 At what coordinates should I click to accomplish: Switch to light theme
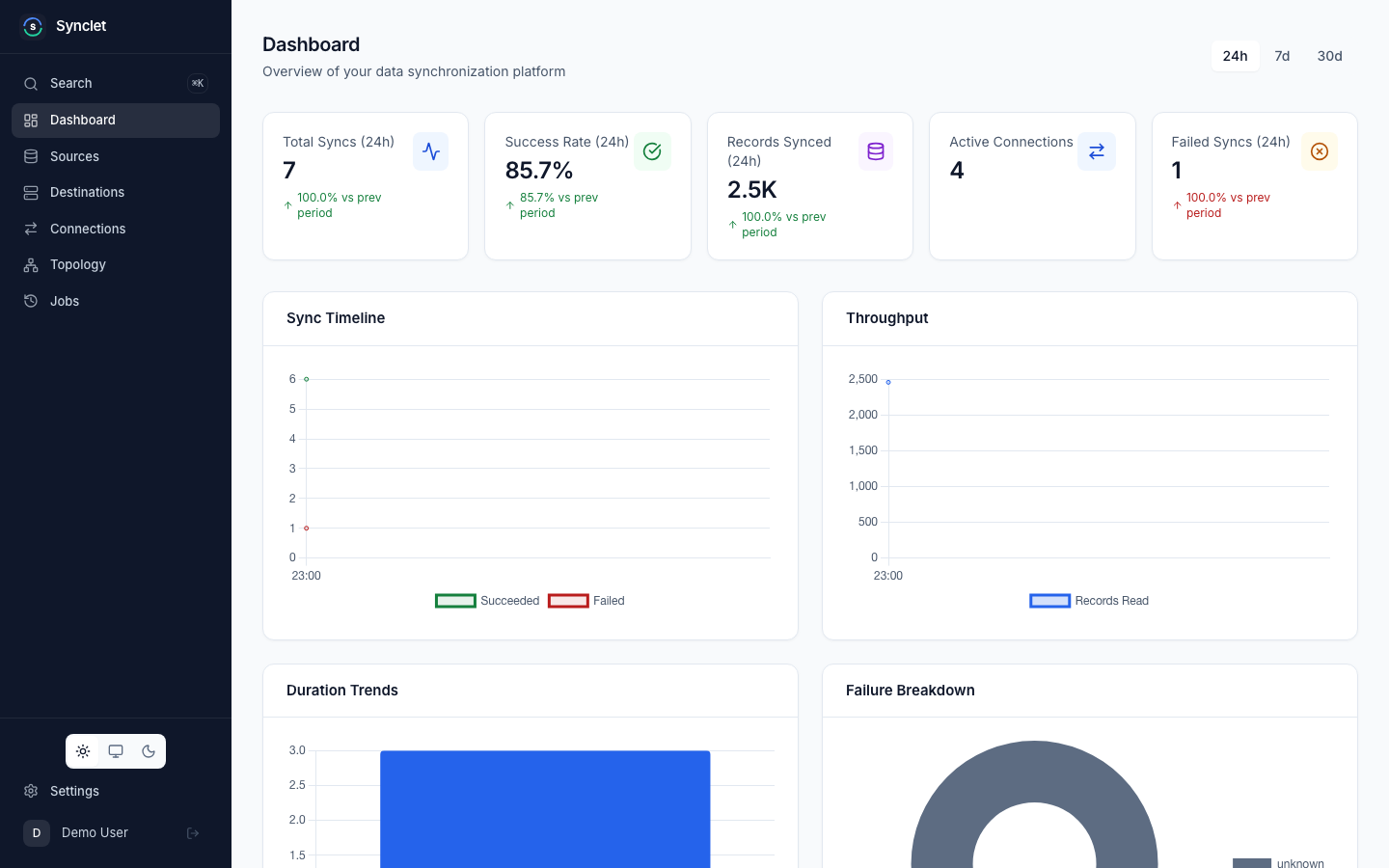click(83, 751)
